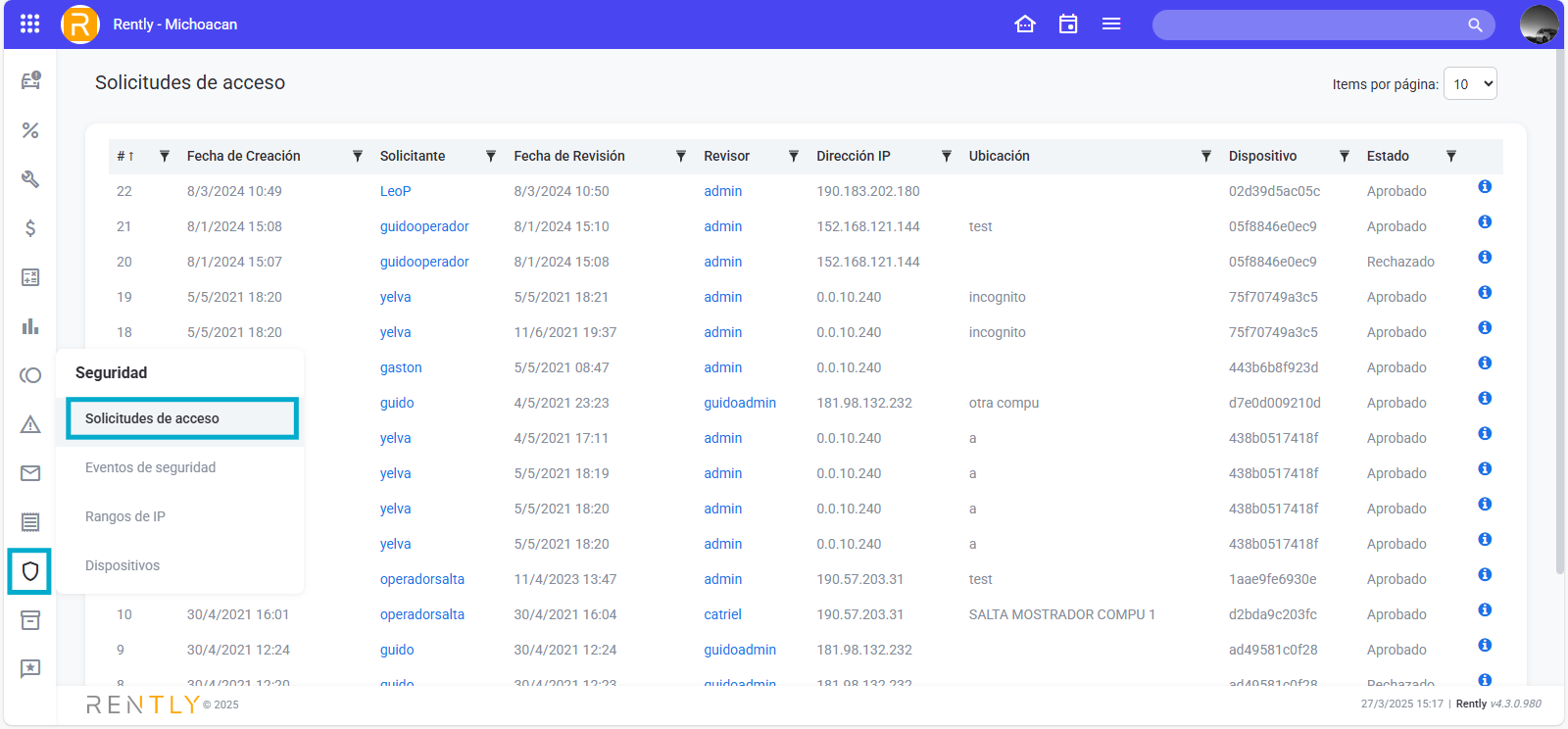Click the LeoP solicitante link
Image resolution: width=1568 pixels, height=729 pixels.
point(395,191)
